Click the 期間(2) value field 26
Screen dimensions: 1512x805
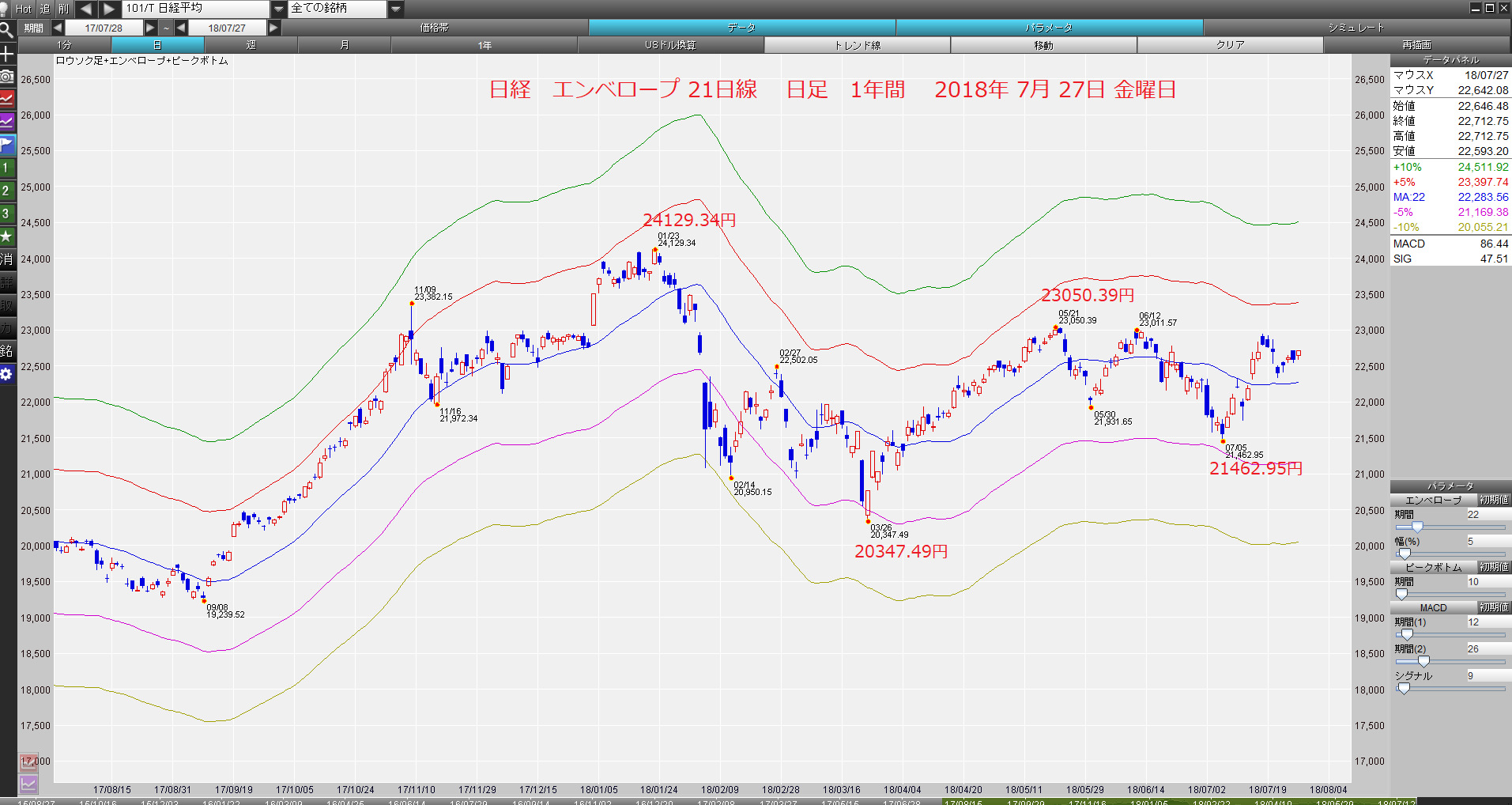[1488, 648]
